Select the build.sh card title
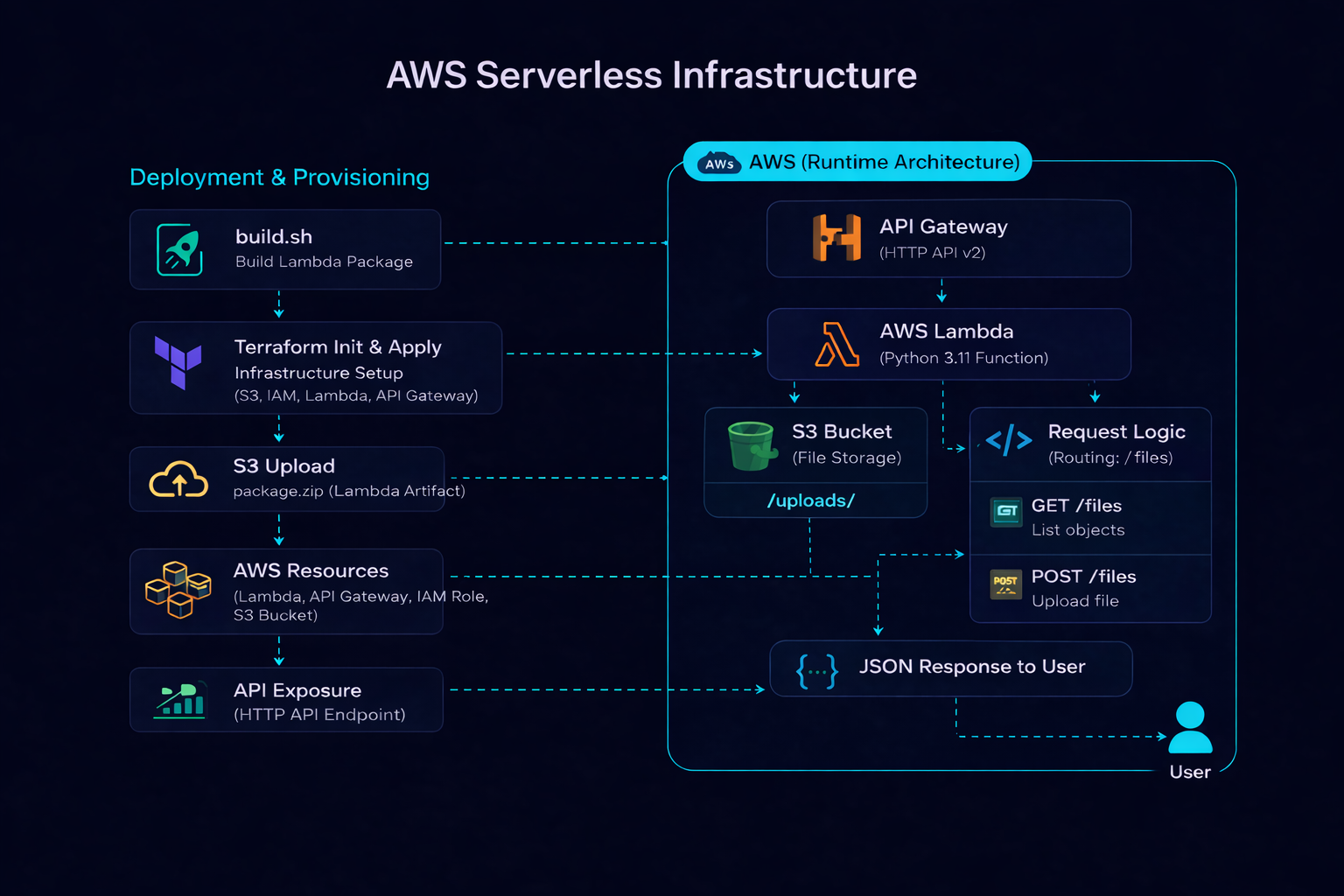Image resolution: width=1344 pixels, height=896 pixels. pyautogui.click(x=274, y=237)
